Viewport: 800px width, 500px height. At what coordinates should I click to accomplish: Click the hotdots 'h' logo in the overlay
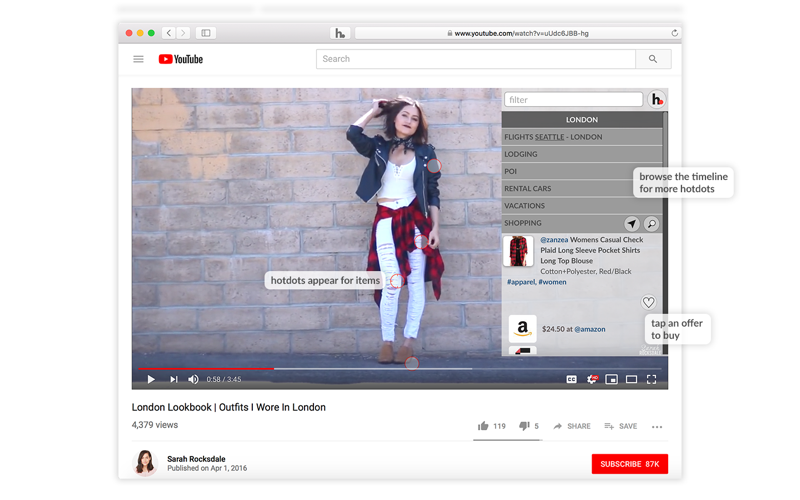click(x=657, y=99)
